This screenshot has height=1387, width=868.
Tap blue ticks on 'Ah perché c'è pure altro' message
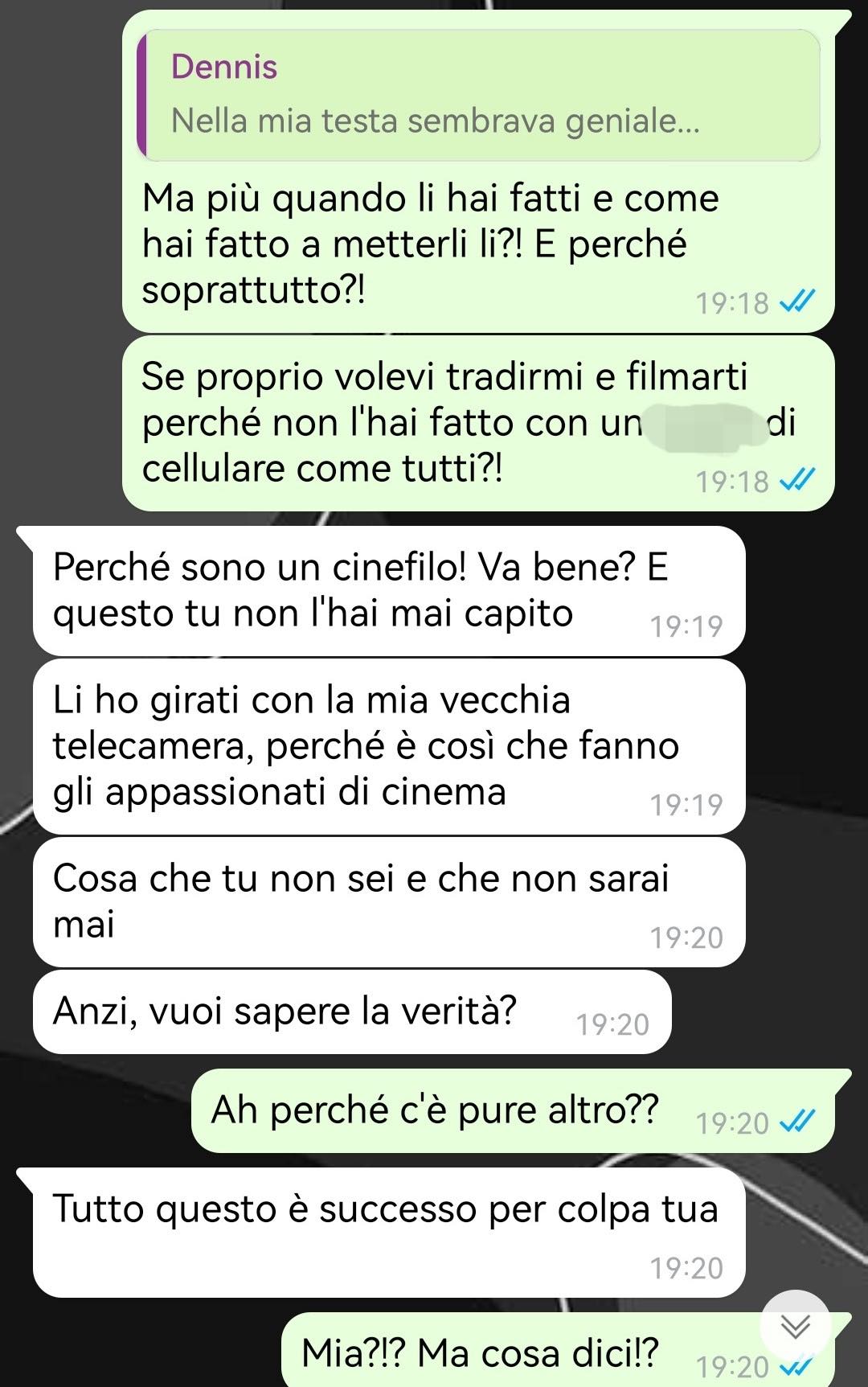tap(797, 1122)
